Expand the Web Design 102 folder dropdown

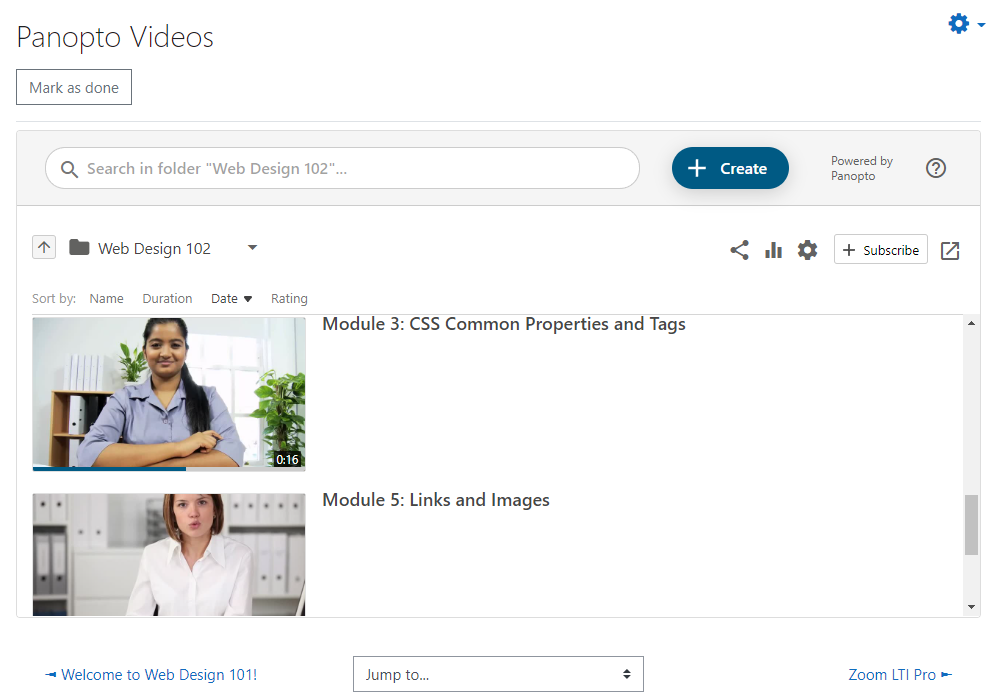(x=252, y=247)
